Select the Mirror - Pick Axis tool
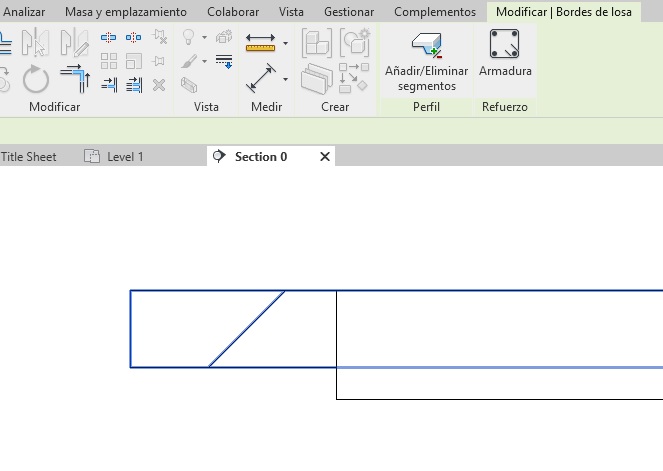 pos(37,42)
